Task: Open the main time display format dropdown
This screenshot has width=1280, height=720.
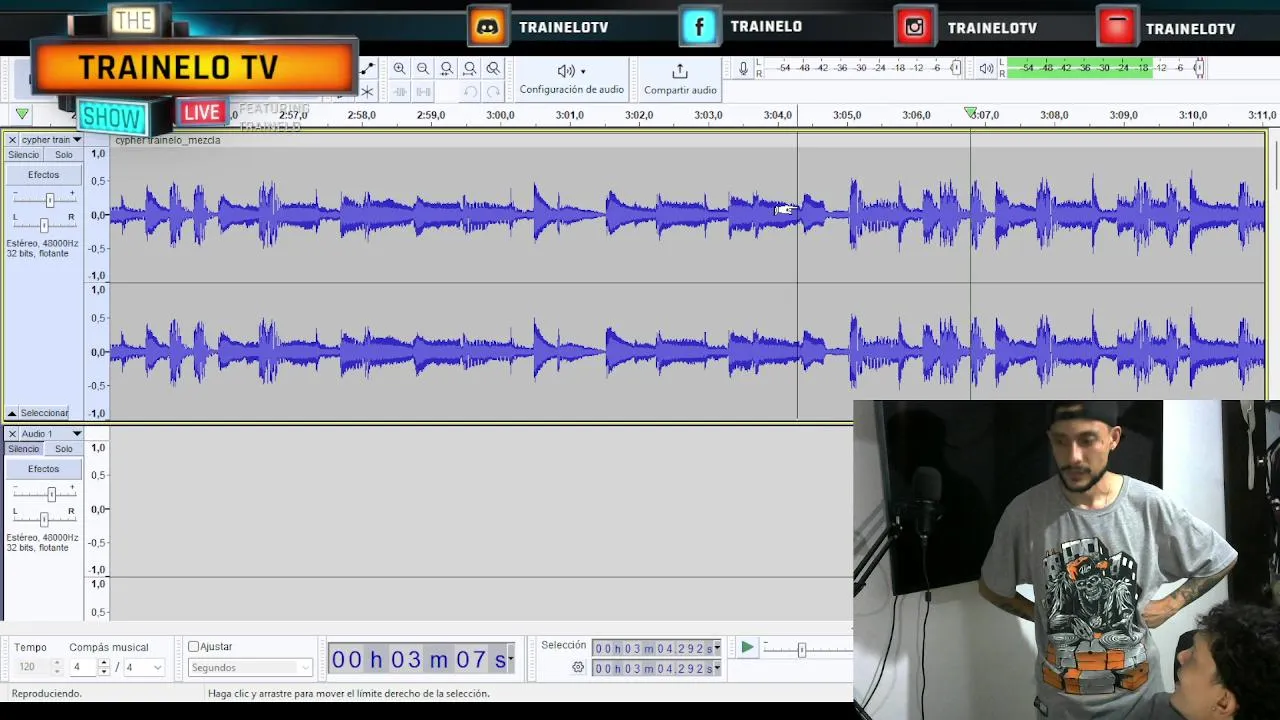Action: tap(511, 659)
